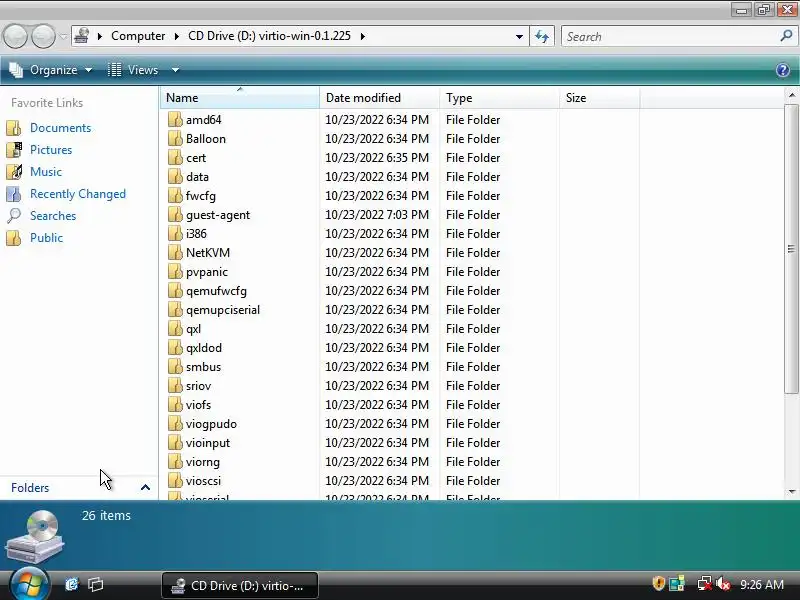
Task: Click the Folders pane label
Action: (30, 487)
